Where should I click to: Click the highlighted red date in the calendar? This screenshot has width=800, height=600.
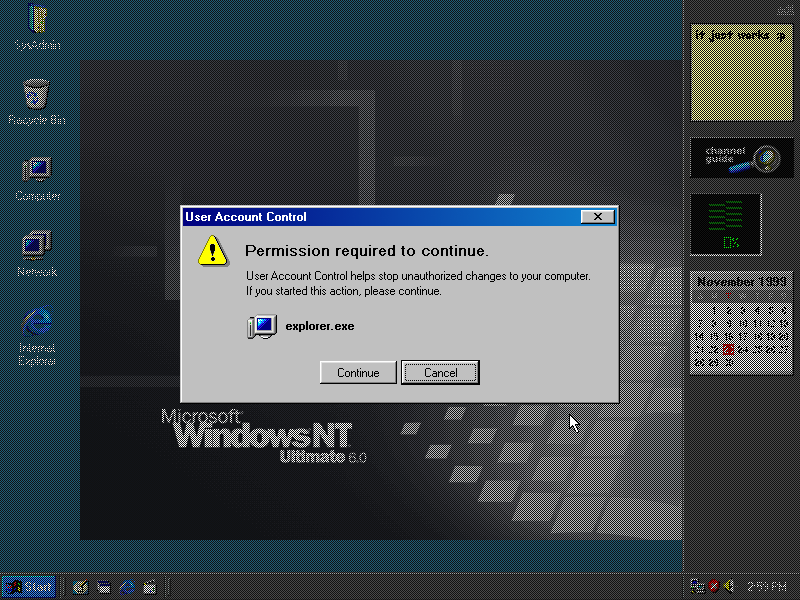[728, 349]
